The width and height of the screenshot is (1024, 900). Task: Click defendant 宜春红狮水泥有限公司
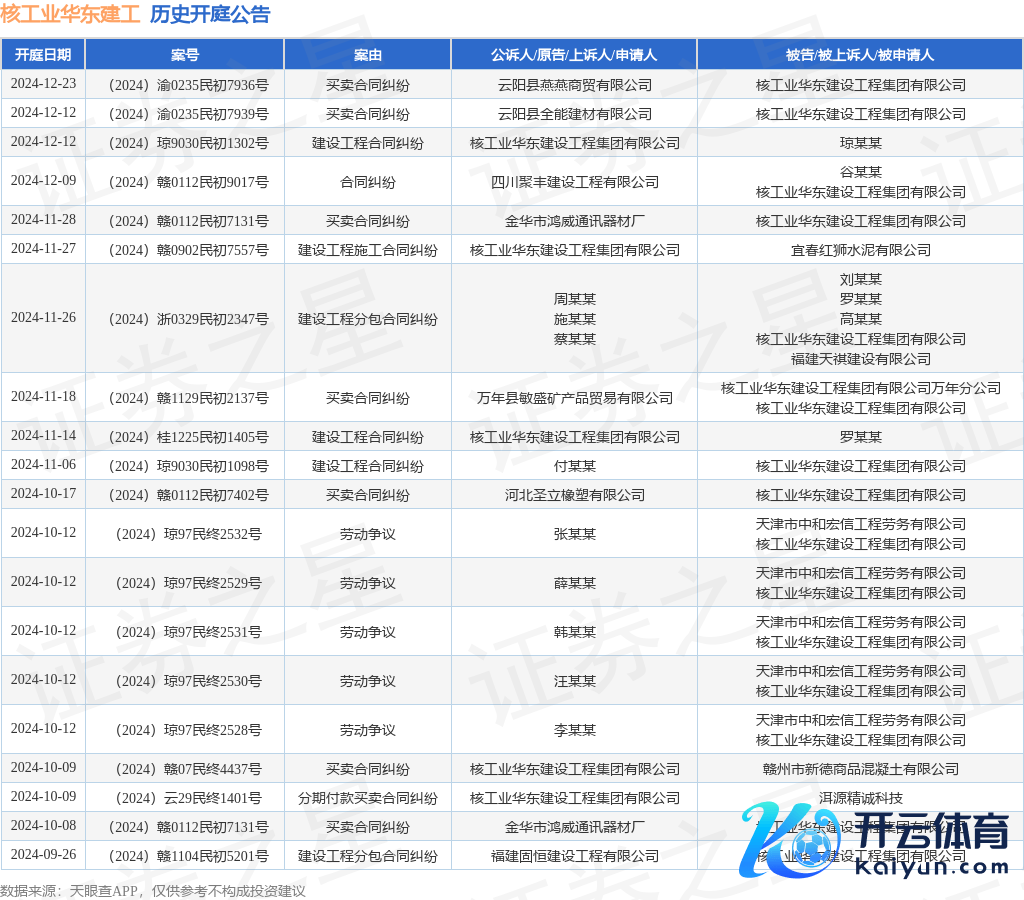pyautogui.click(x=860, y=250)
